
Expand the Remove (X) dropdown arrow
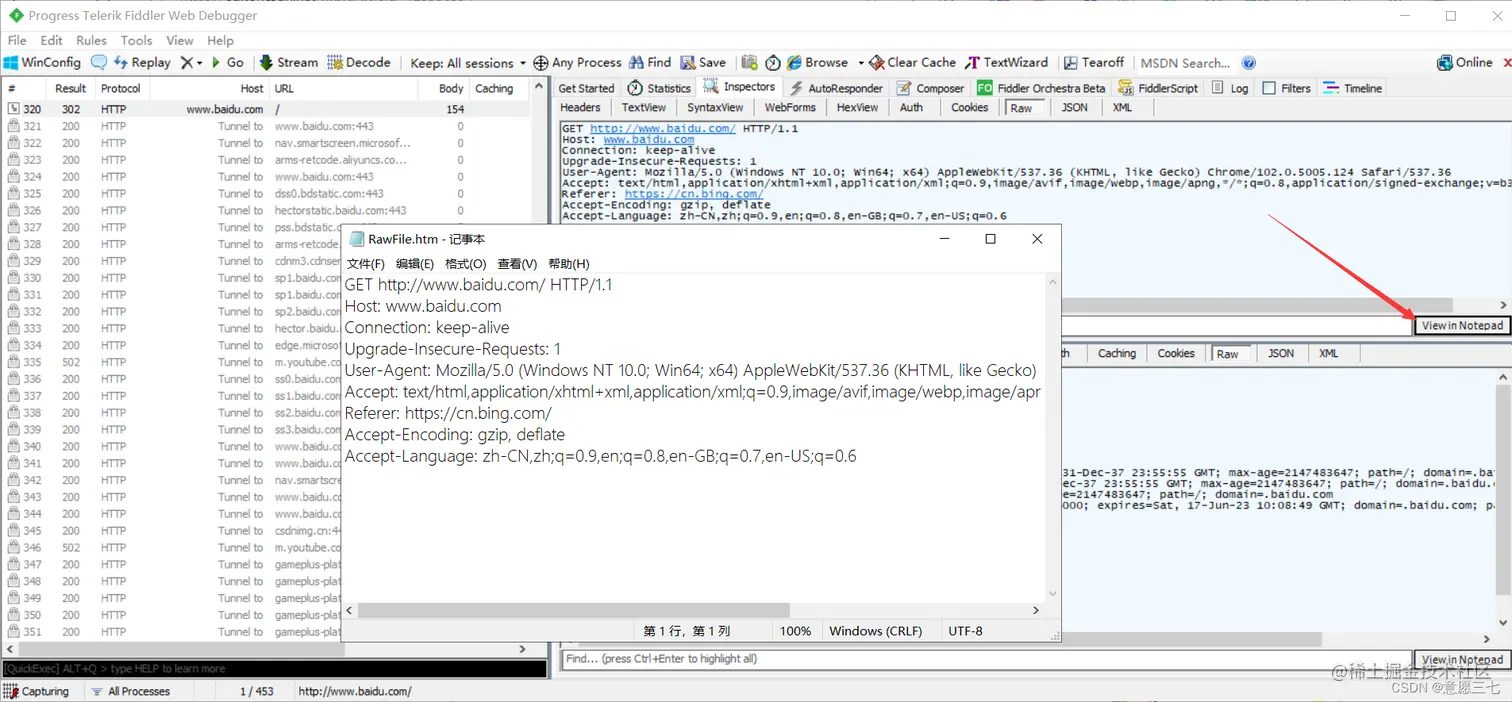pyautogui.click(x=200, y=62)
